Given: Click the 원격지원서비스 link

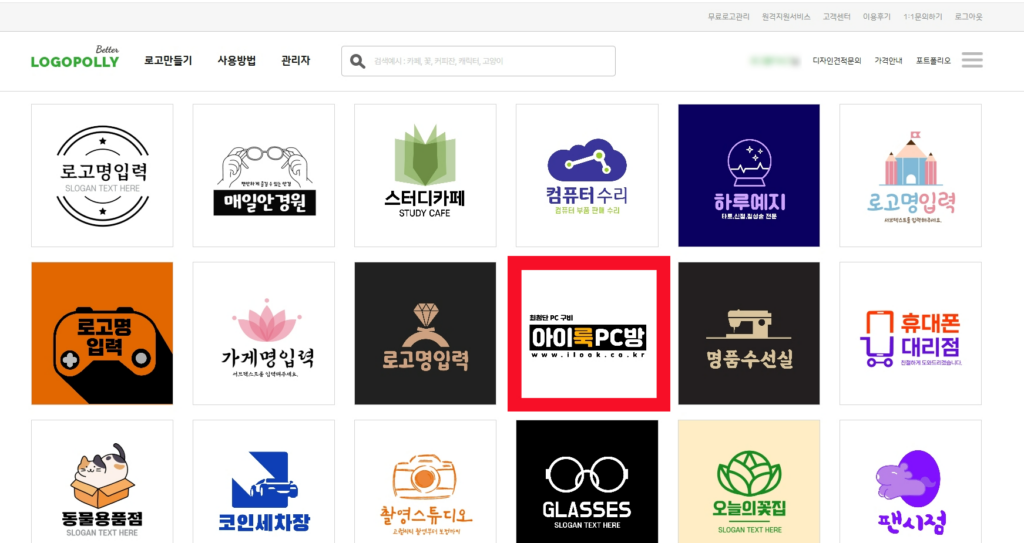Looking at the screenshot, I should (786, 16).
